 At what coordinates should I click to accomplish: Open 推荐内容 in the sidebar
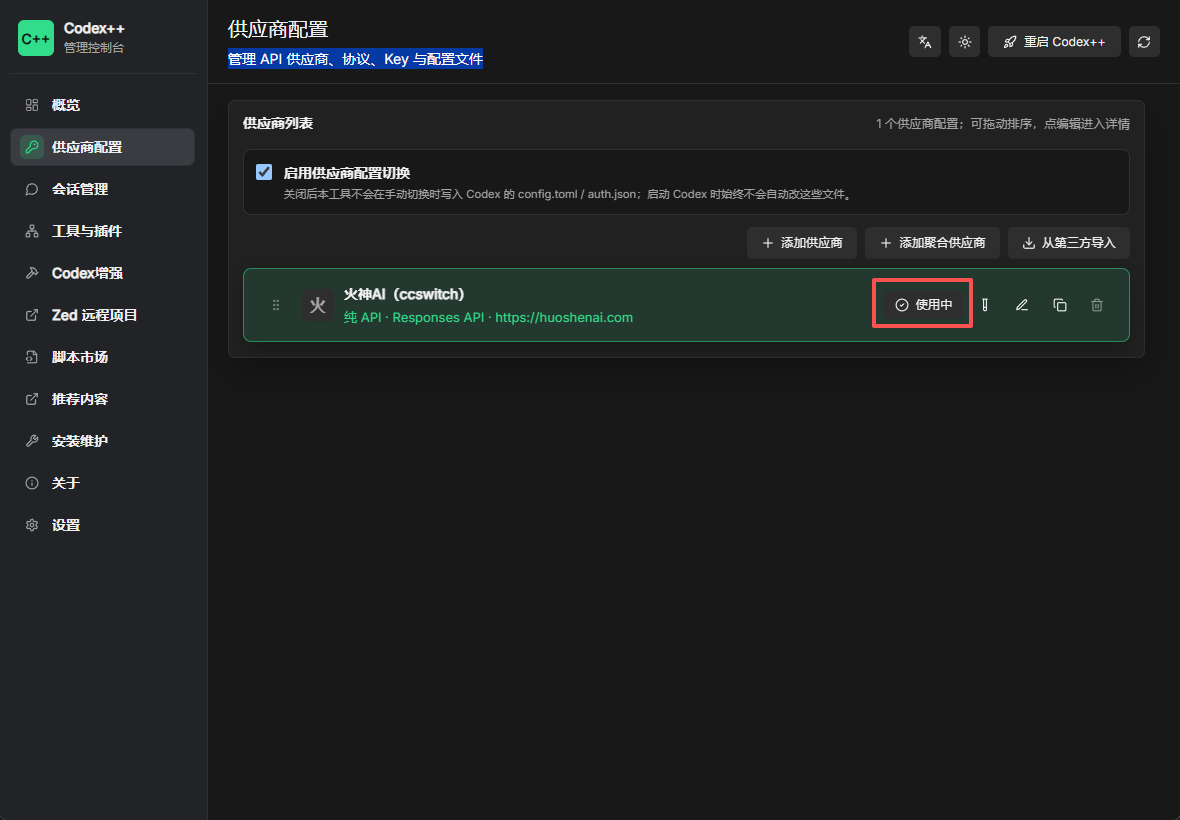click(x=102, y=399)
